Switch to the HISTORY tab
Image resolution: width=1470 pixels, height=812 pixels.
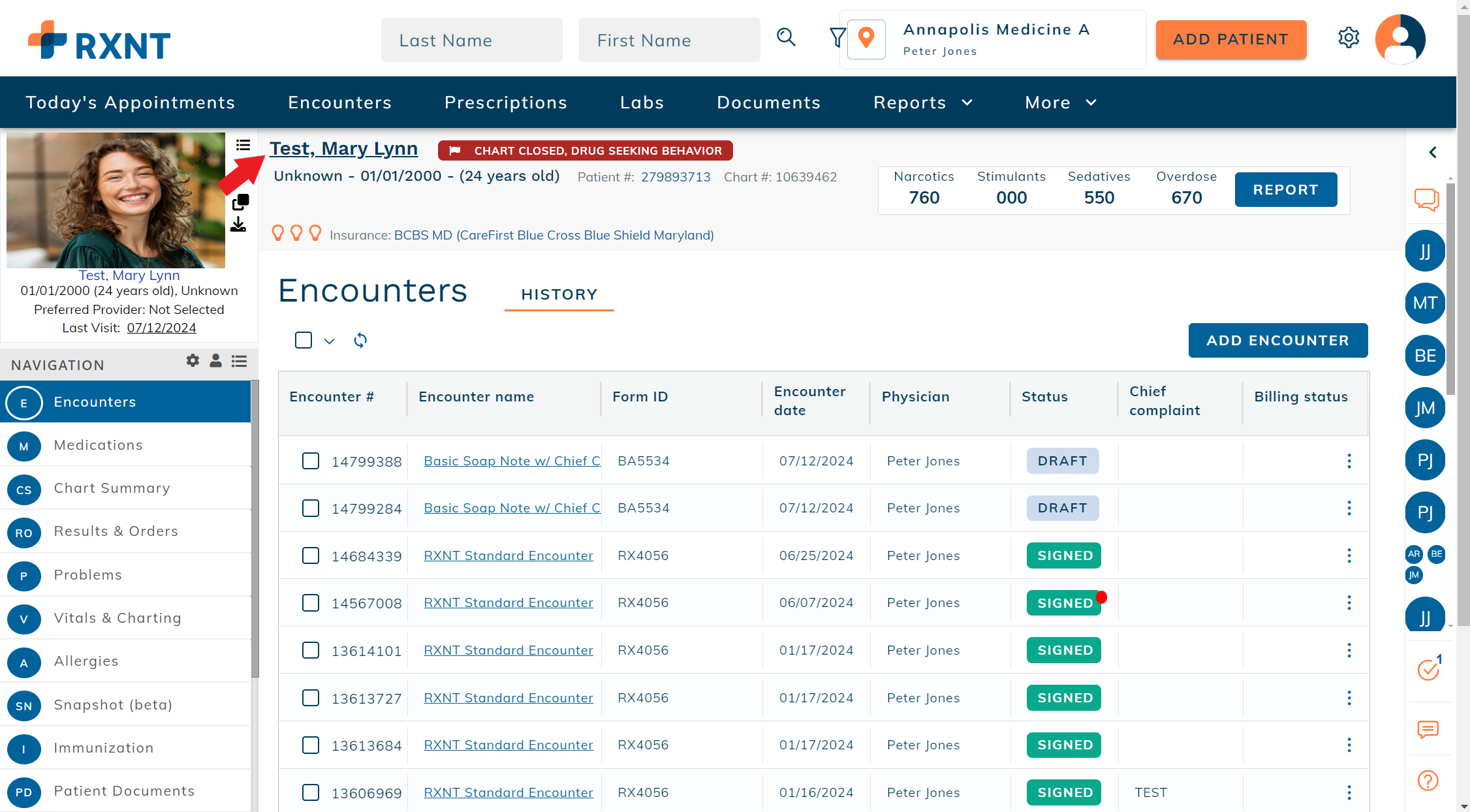(559, 294)
